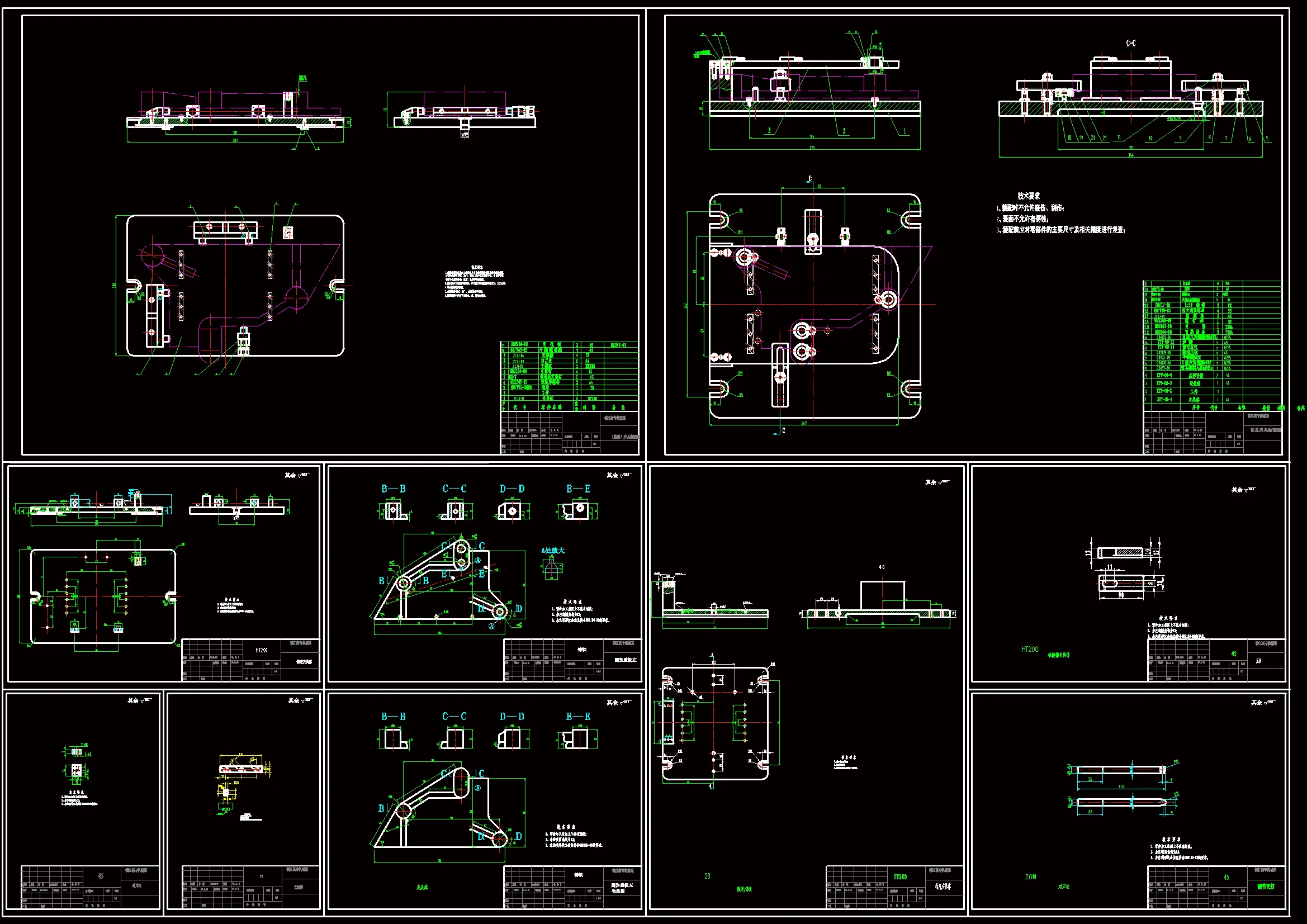1307x924 pixels.
Task: Click the D—D label on the upper bracket sheet
Action: [512, 489]
